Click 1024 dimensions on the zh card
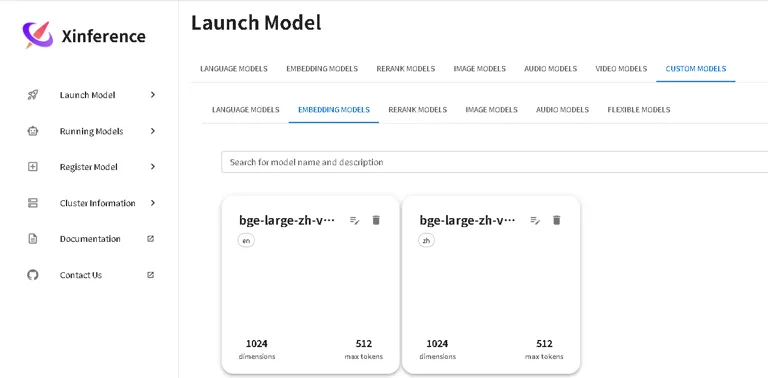 pos(437,349)
